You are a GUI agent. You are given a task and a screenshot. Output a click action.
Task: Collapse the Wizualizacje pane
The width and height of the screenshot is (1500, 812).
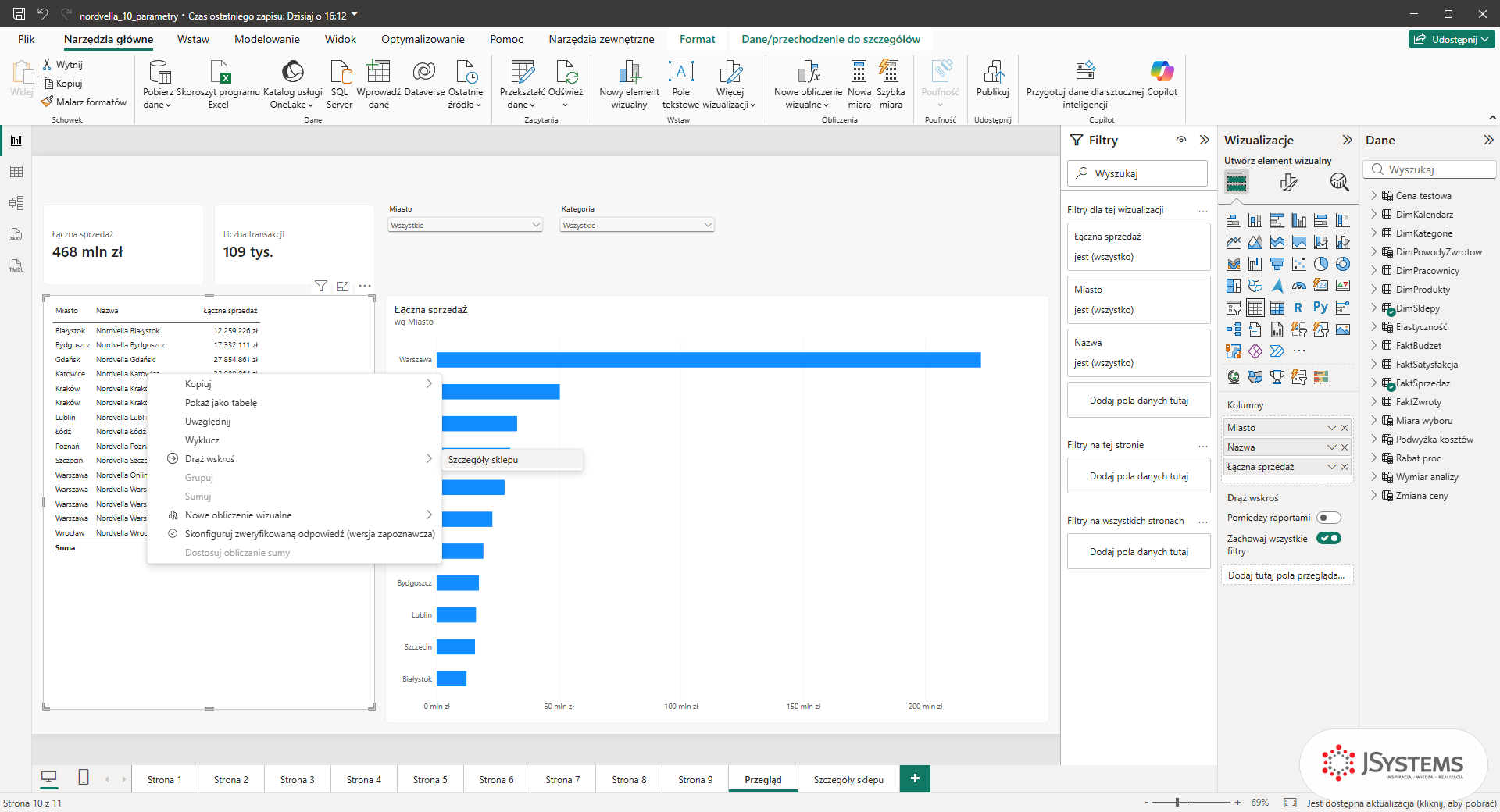pyautogui.click(x=1347, y=141)
